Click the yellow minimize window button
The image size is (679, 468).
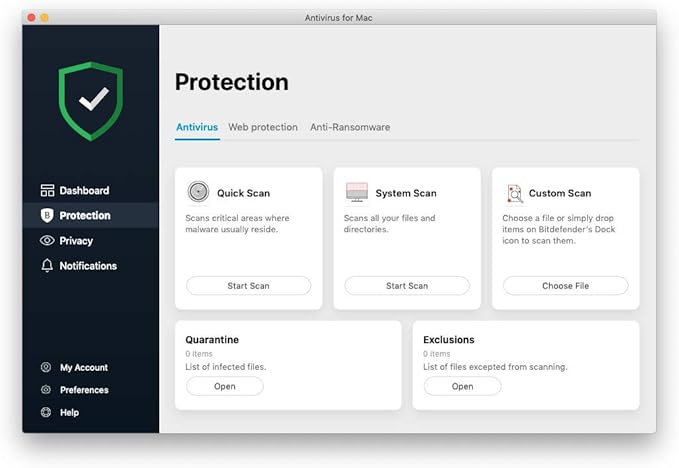tap(45, 18)
